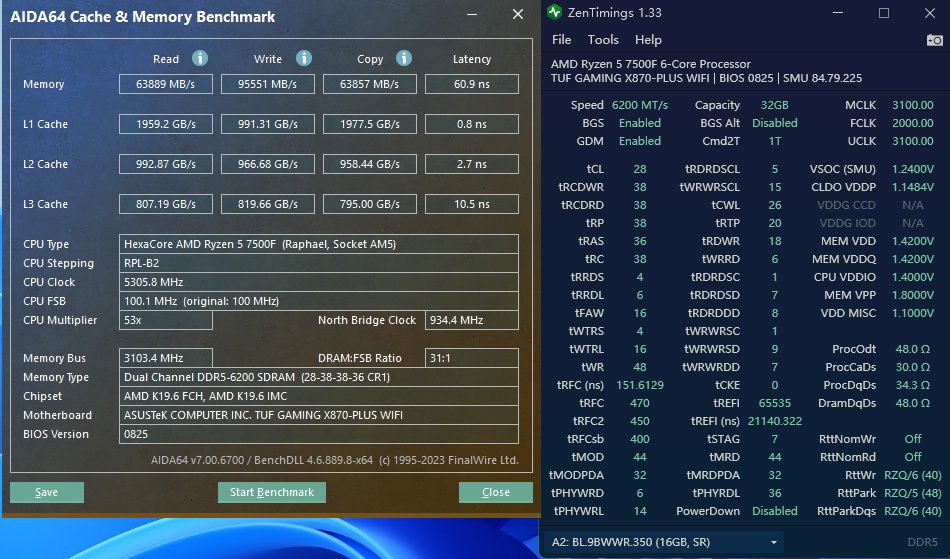Click the Copy info icon in AIDA64
The width and height of the screenshot is (950, 559).
[x=404, y=58]
